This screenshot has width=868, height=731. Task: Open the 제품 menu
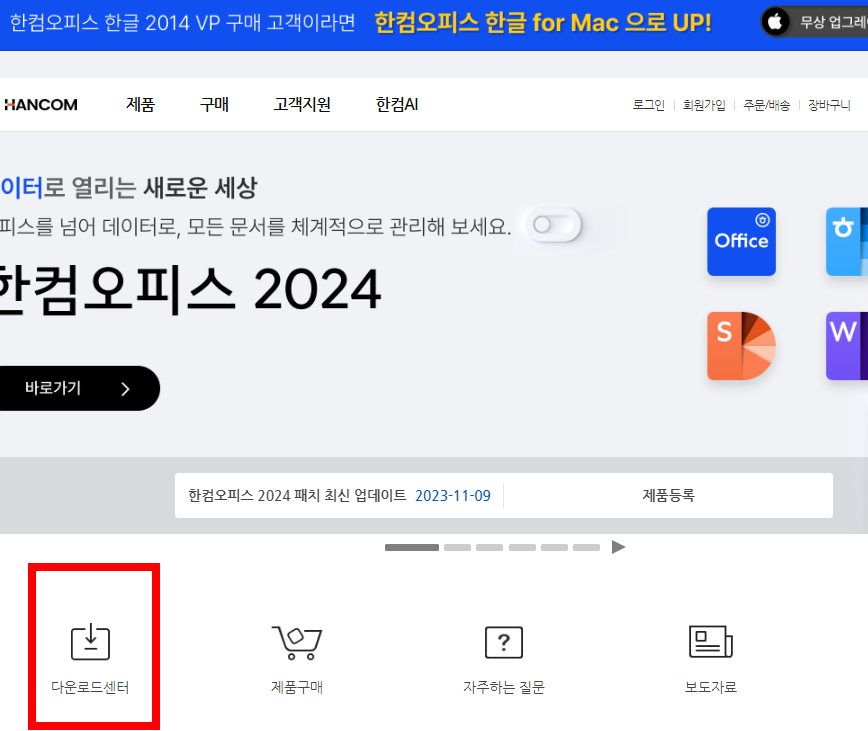pyautogui.click(x=140, y=104)
